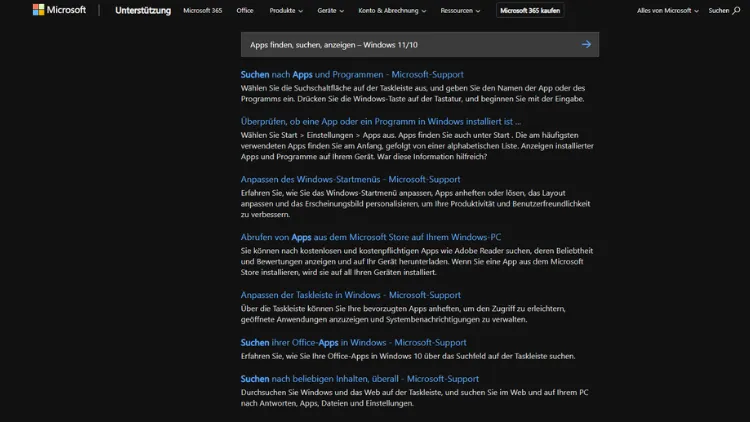Click description starting 'Wählen Sie Start > Einstellungen'
The height and width of the screenshot is (422, 750).
[417, 146]
